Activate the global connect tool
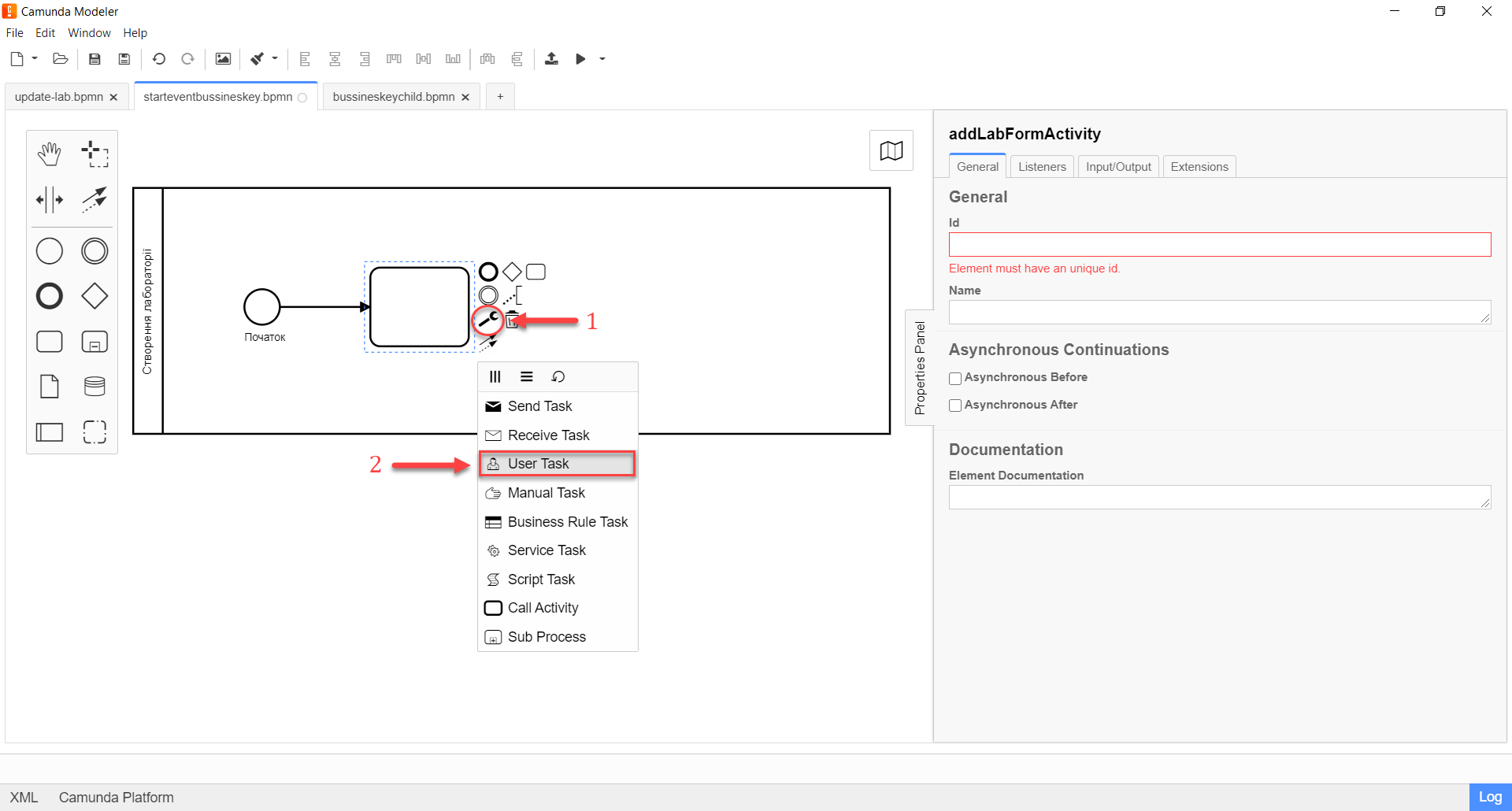The height and width of the screenshot is (811, 1512). tap(94, 199)
